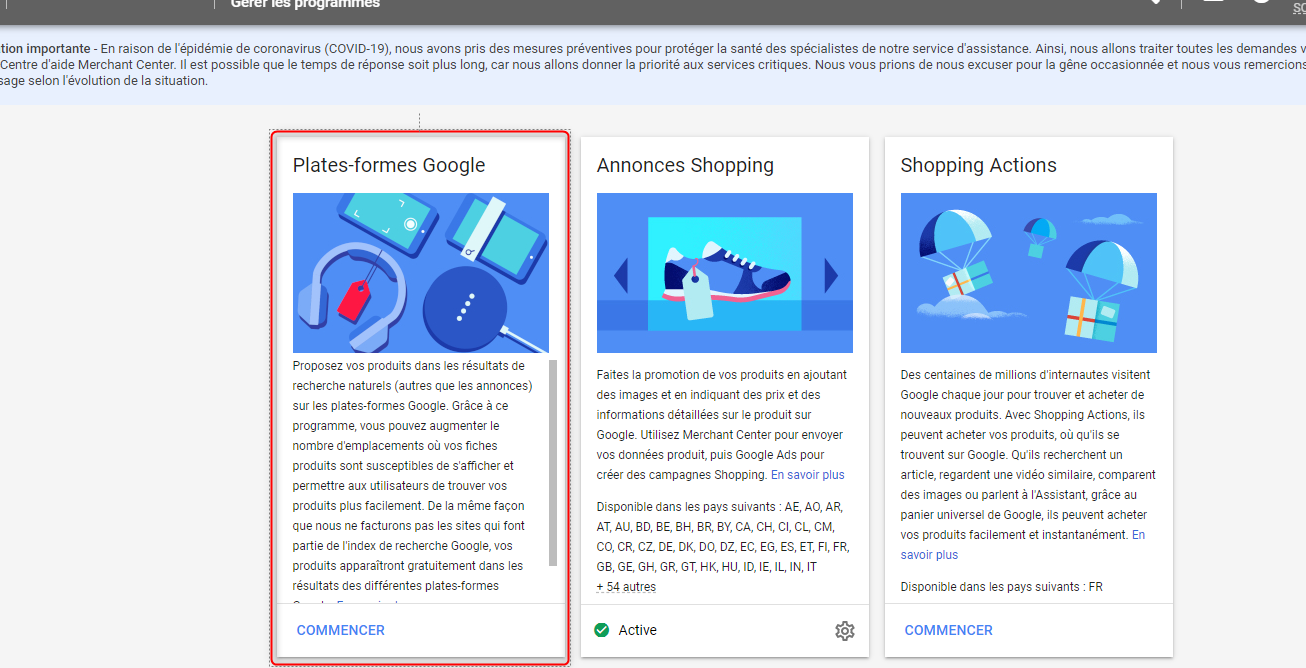Open 'En savoir plus' in Annonces Shopping
1306x668 pixels.
[808, 475]
